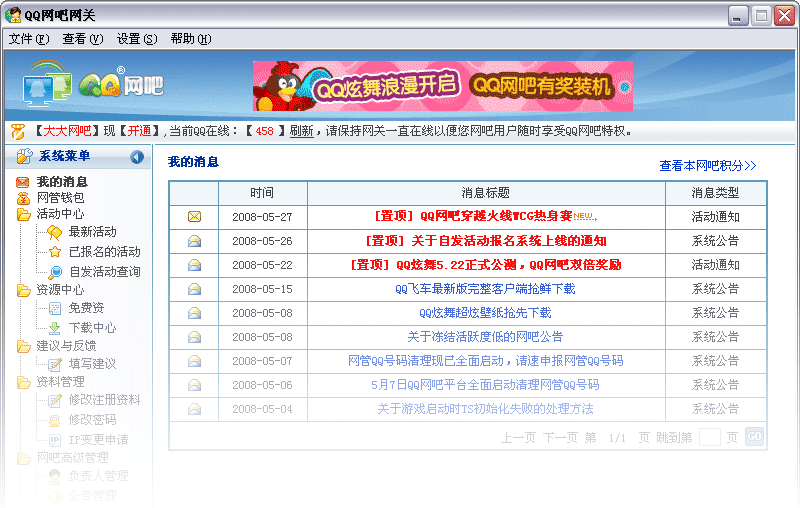
Task: Open QQ炫舞5.22正式公测 message
Action: click(486, 265)
